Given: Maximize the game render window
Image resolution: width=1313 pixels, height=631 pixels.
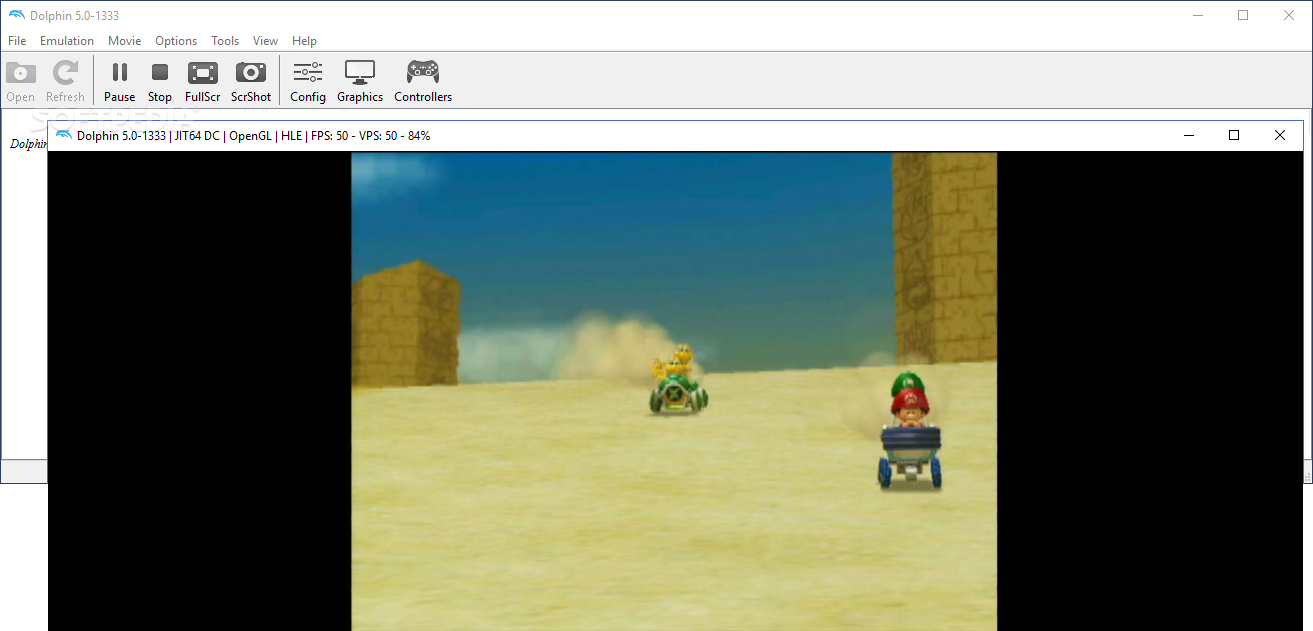Looking at the screenshot, I should (1234, 135).
